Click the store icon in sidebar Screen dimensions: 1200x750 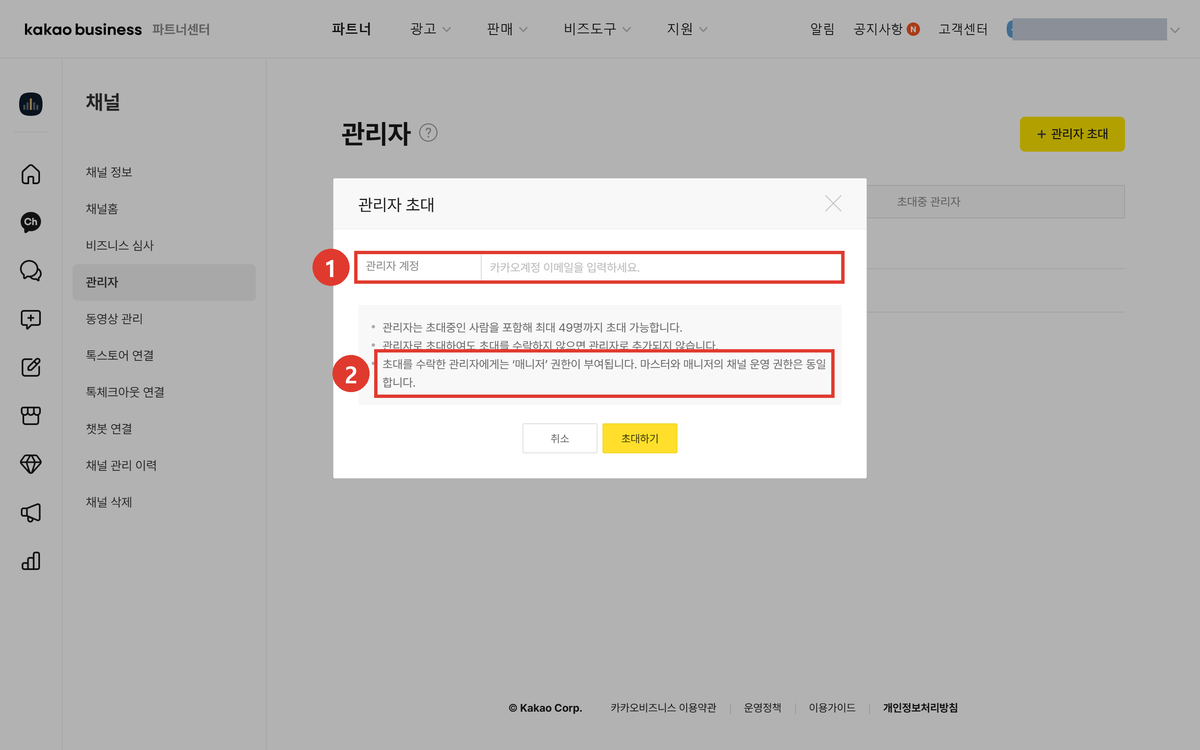coord(31,416)
